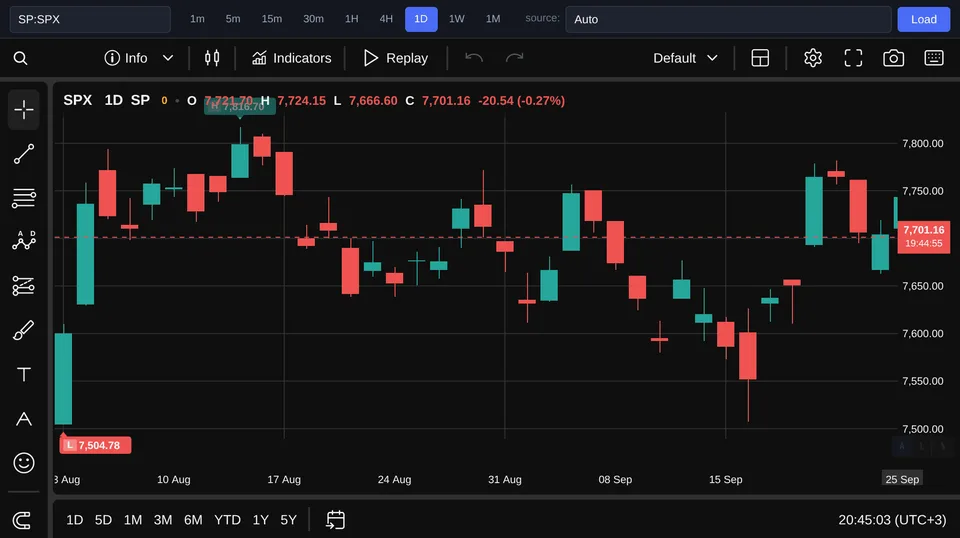Open the font style icon tool
960x538 pixels.
[24, 419]
